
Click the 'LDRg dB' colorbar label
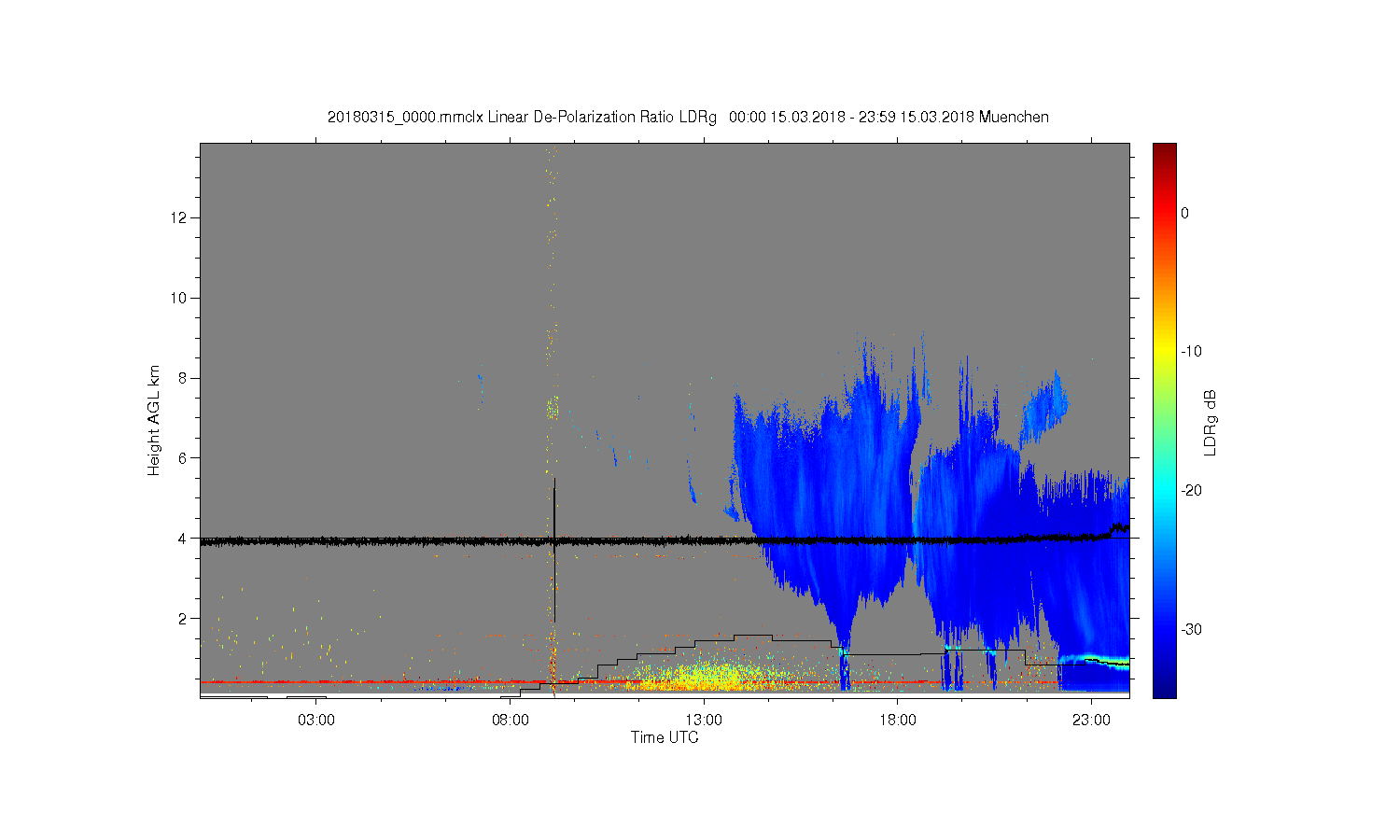[1210, 422]
